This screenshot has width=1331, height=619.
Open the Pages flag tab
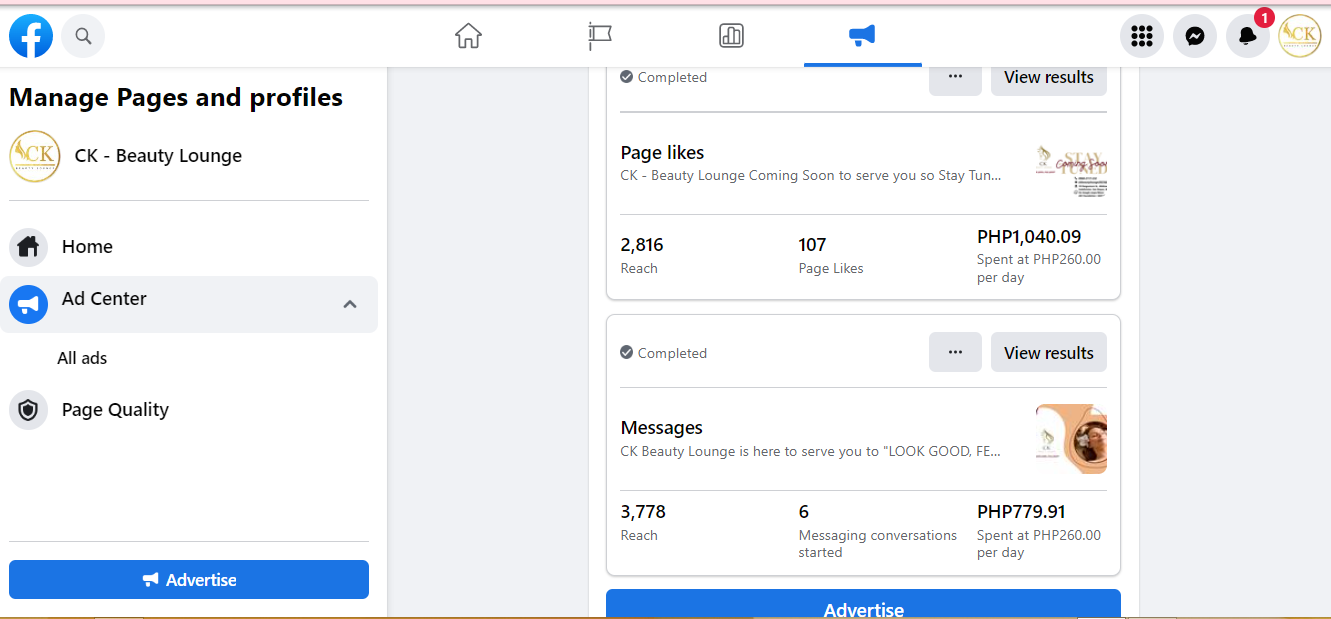click(600, 37)
